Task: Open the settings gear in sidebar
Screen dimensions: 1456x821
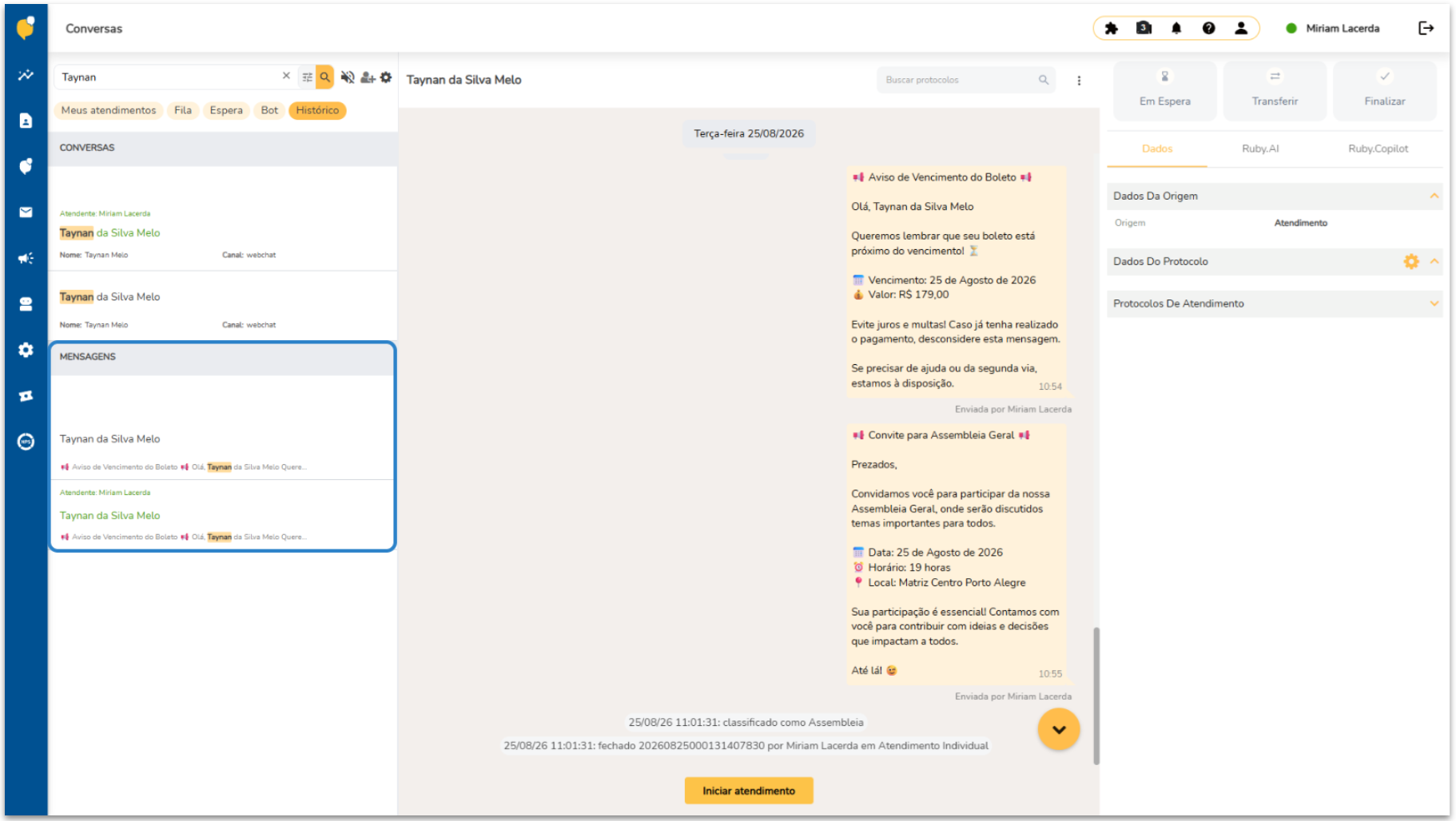Action: (x=26, y=350)
